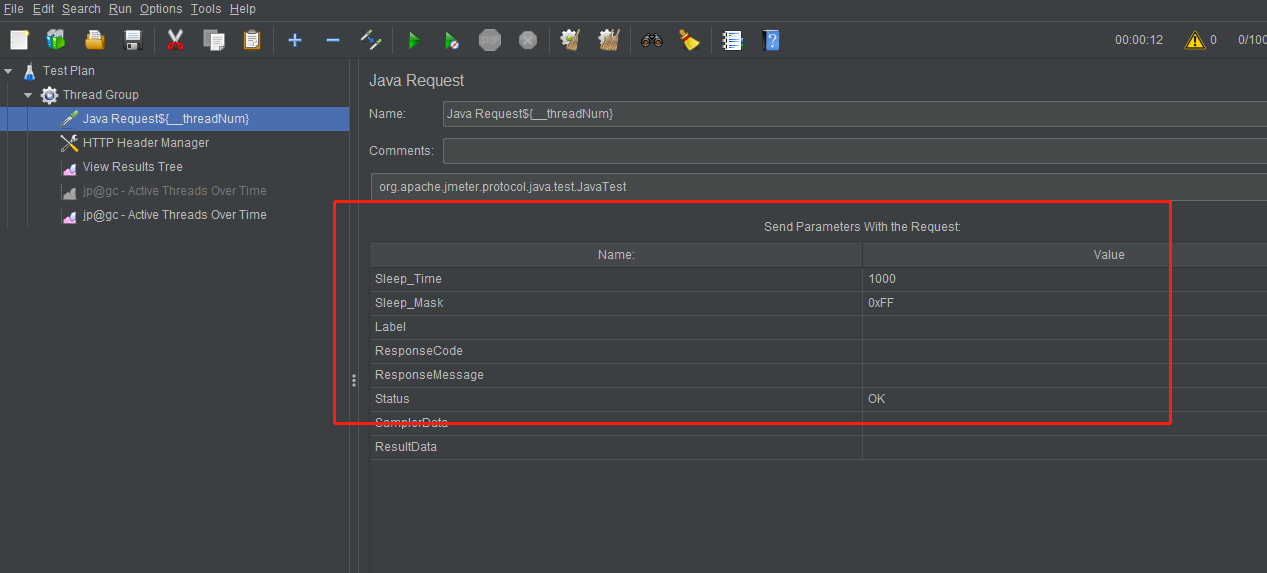Start the test with green play icon
Screen dimensions: 1267x573
click(x=414, y=40)
